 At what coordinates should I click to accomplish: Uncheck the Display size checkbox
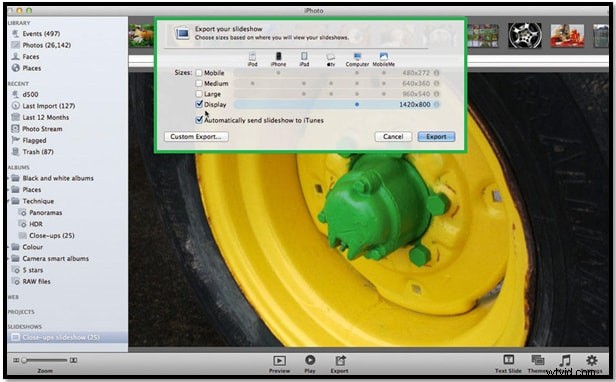pos(199,104)
